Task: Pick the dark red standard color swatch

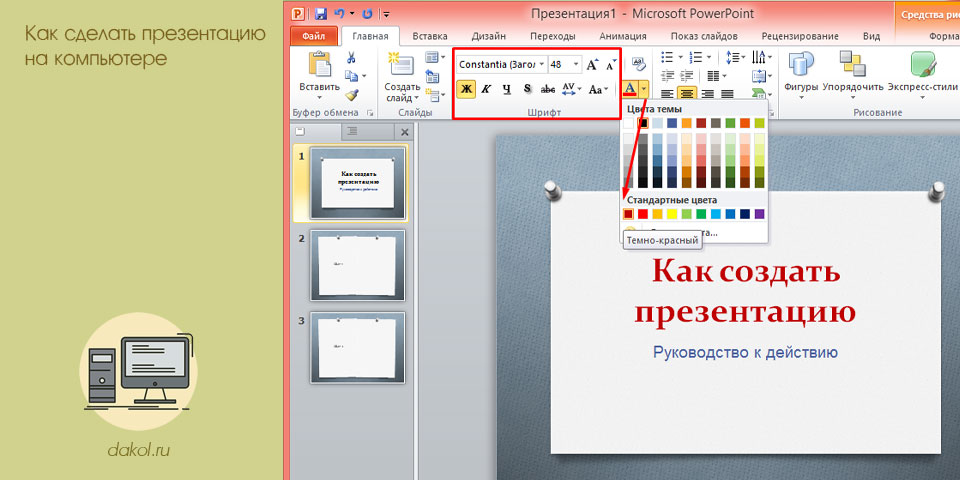Action: tap(628, 214)
